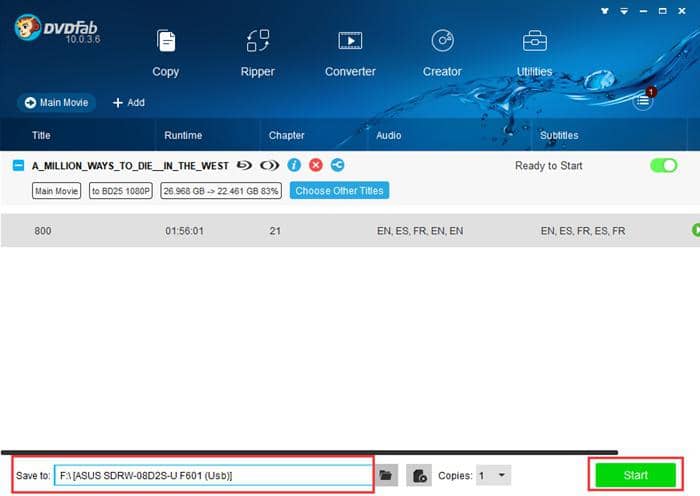Click the Main Movie mode tag
The height and width of the screenshot is (496, 700).
[56, 191]
